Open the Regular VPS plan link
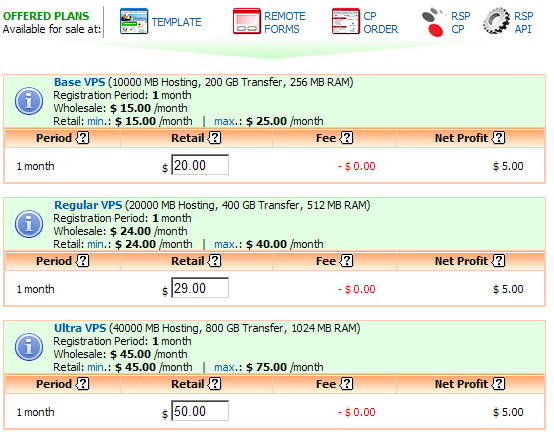This screenshot has height=432, width=554. pos(88,205)
